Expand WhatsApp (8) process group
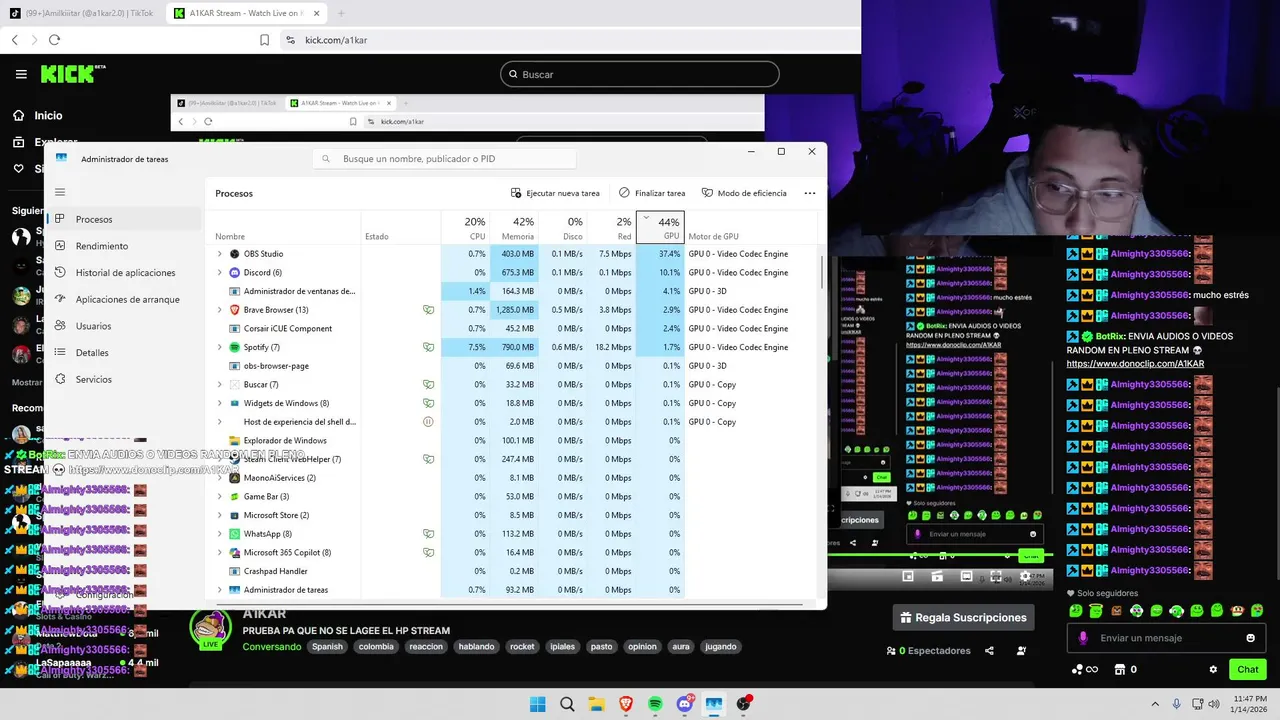The image size is (1280, 720). (220, 534)
